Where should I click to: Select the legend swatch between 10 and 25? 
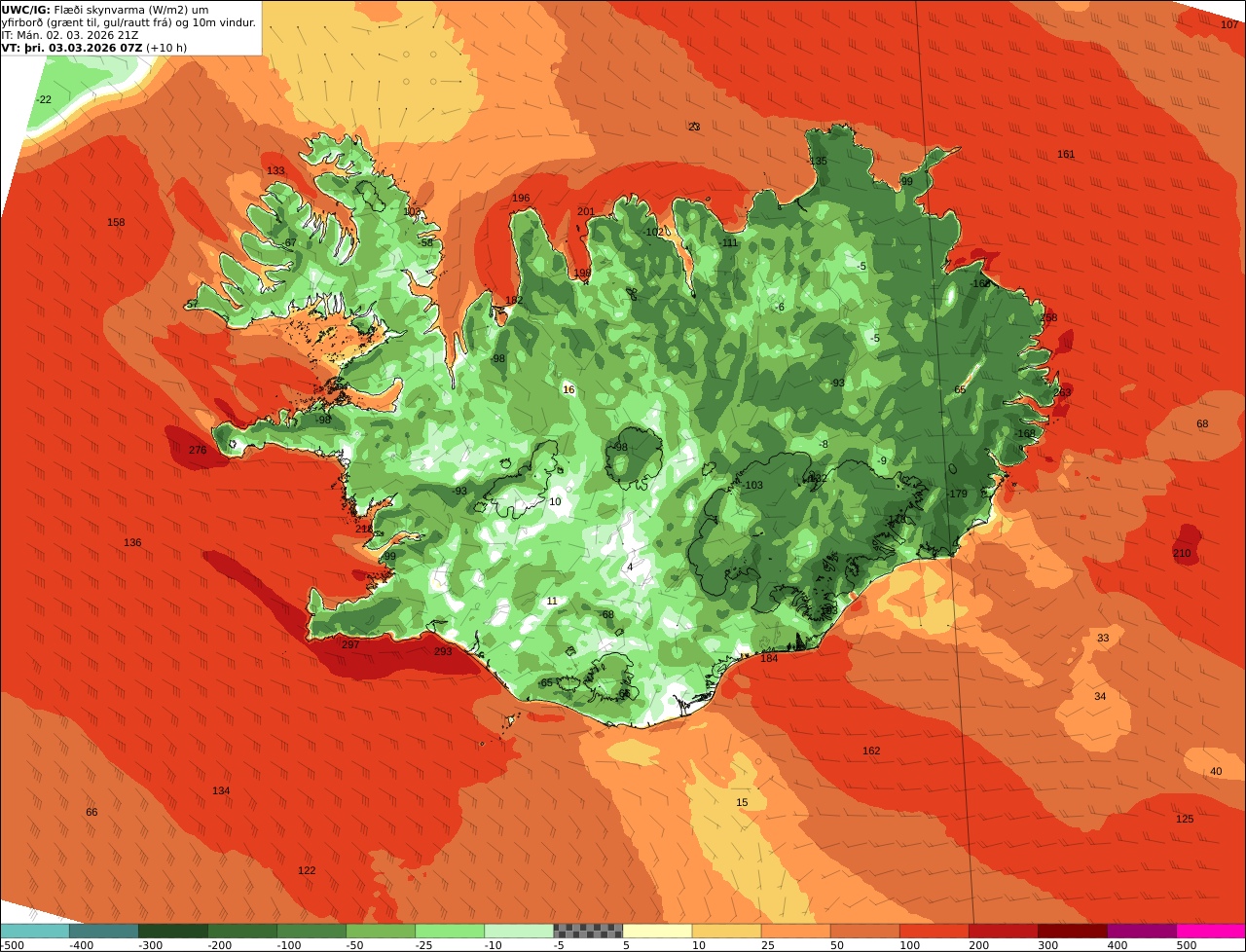click(727, 931)
